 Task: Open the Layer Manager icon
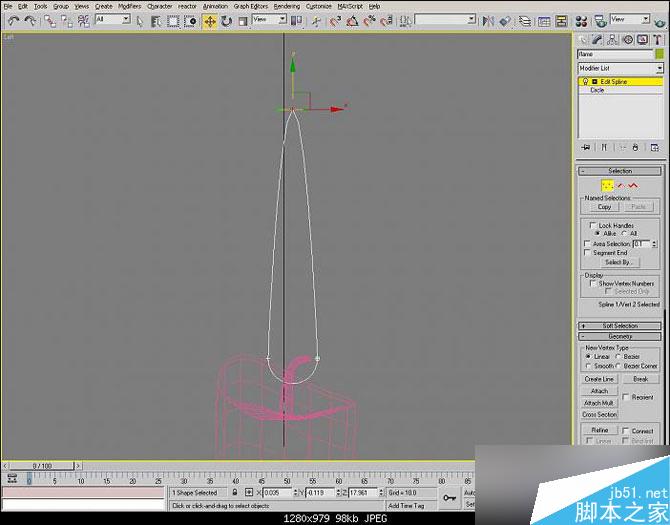pos(525,21)
